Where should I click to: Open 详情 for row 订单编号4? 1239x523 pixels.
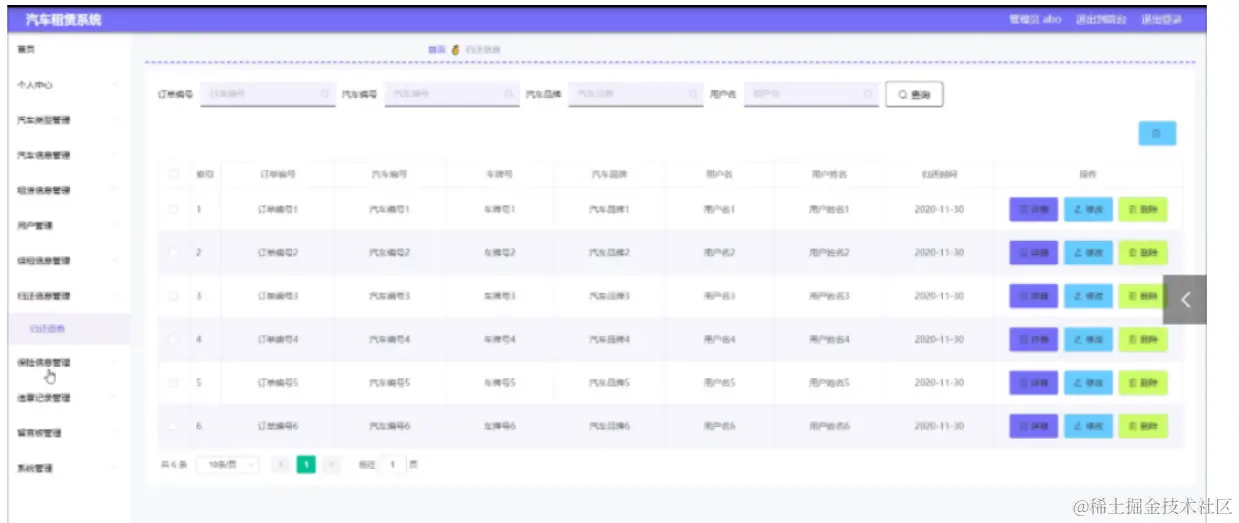click(1033, 340)
